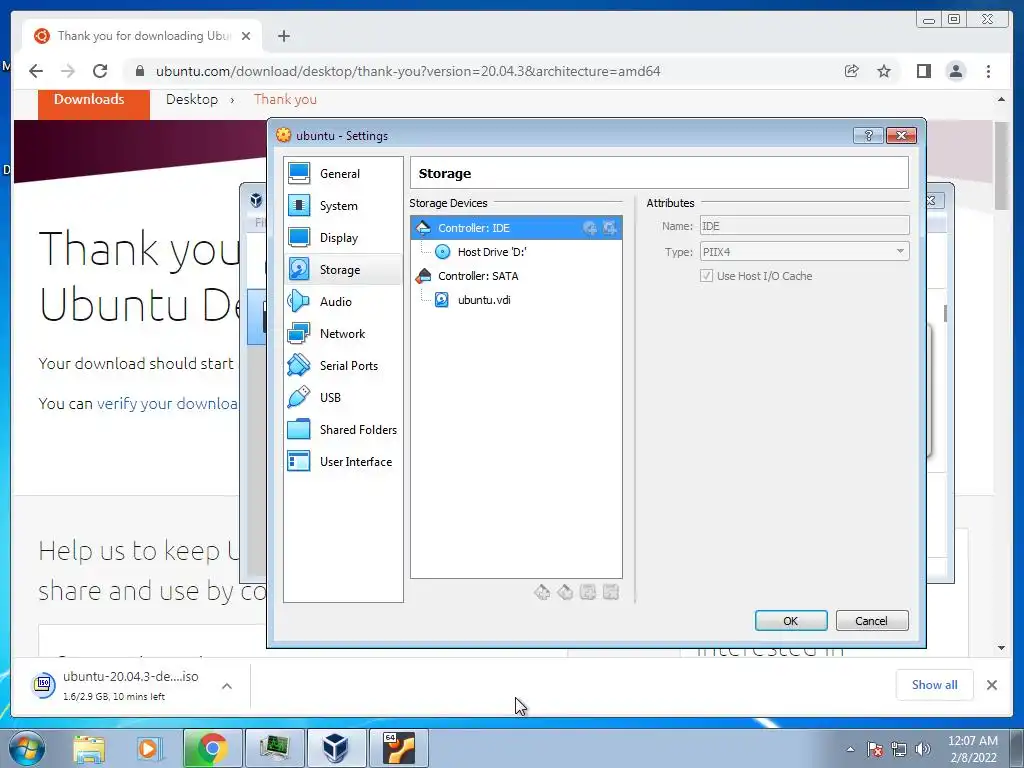
Task: Click the volume speaker icon in system tray
Action: coord(923,749)
